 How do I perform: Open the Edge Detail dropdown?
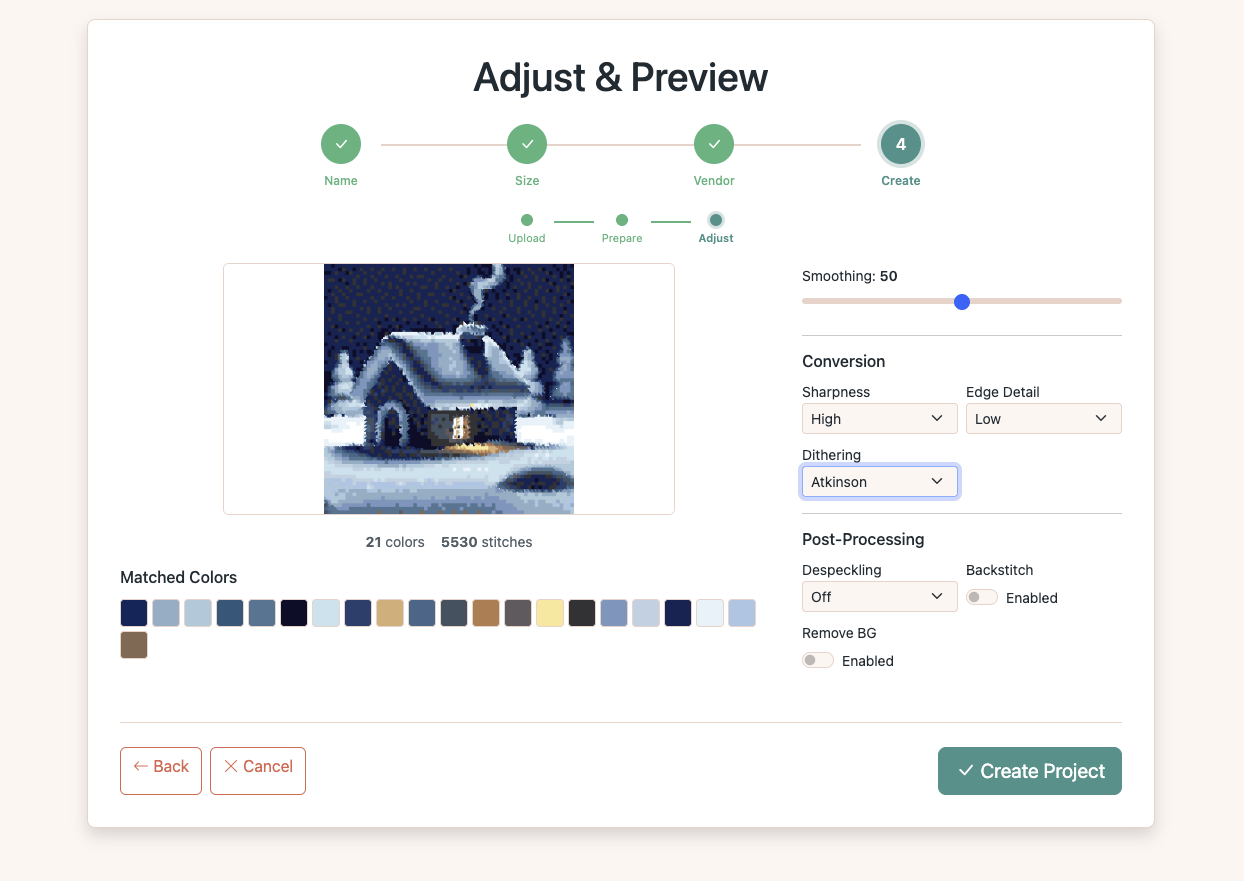point(1043,418)
